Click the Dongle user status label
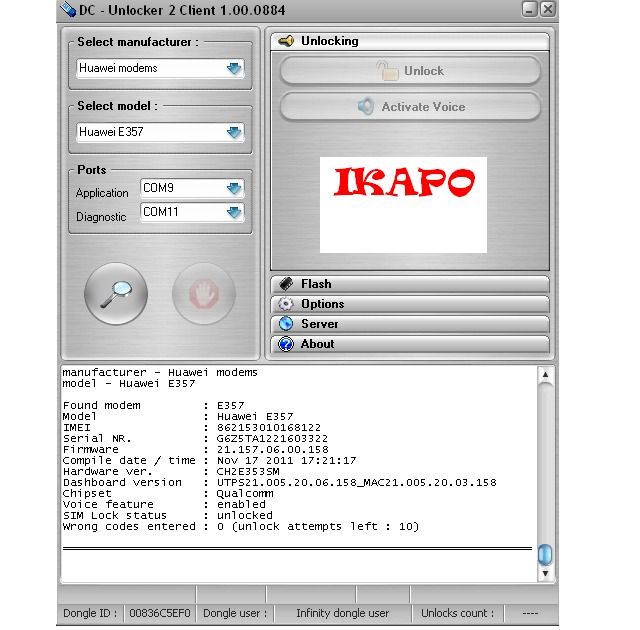The image size is (640, 630). (x=235, y=613)
